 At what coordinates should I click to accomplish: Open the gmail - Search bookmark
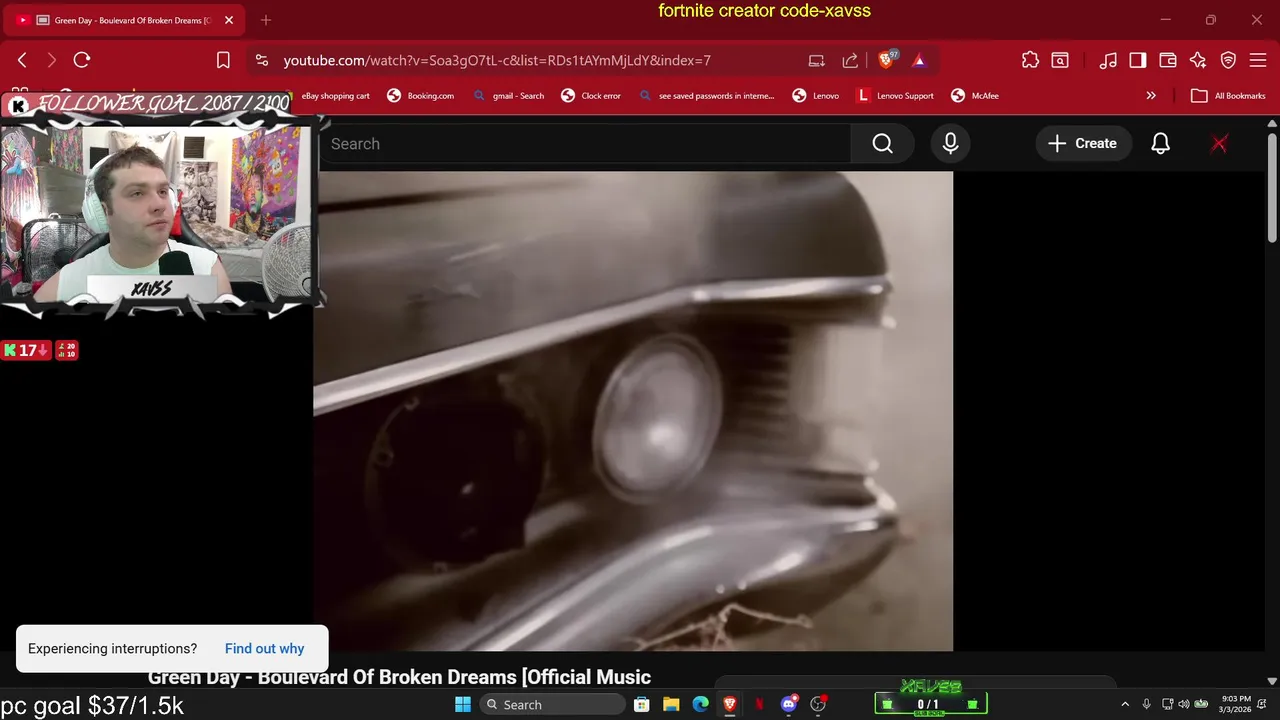click(x=509, y=96)
